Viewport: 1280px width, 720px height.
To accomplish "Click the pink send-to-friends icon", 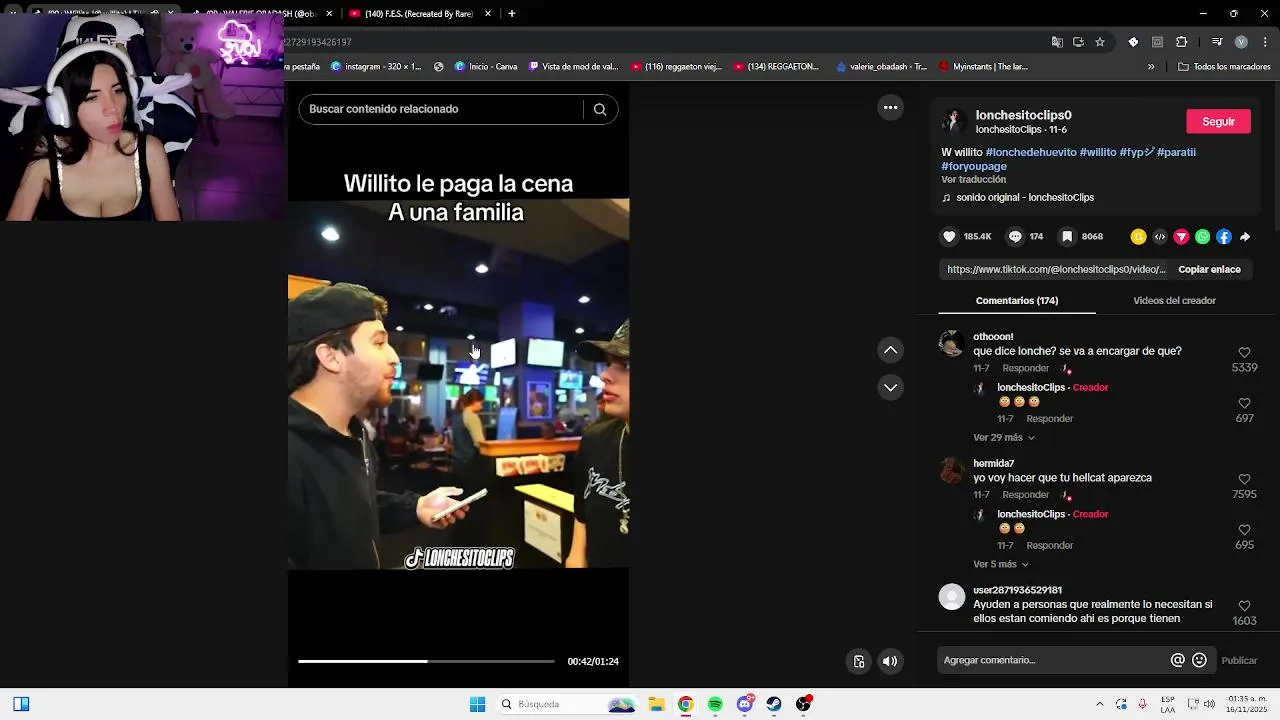I will coord(1181,237).
